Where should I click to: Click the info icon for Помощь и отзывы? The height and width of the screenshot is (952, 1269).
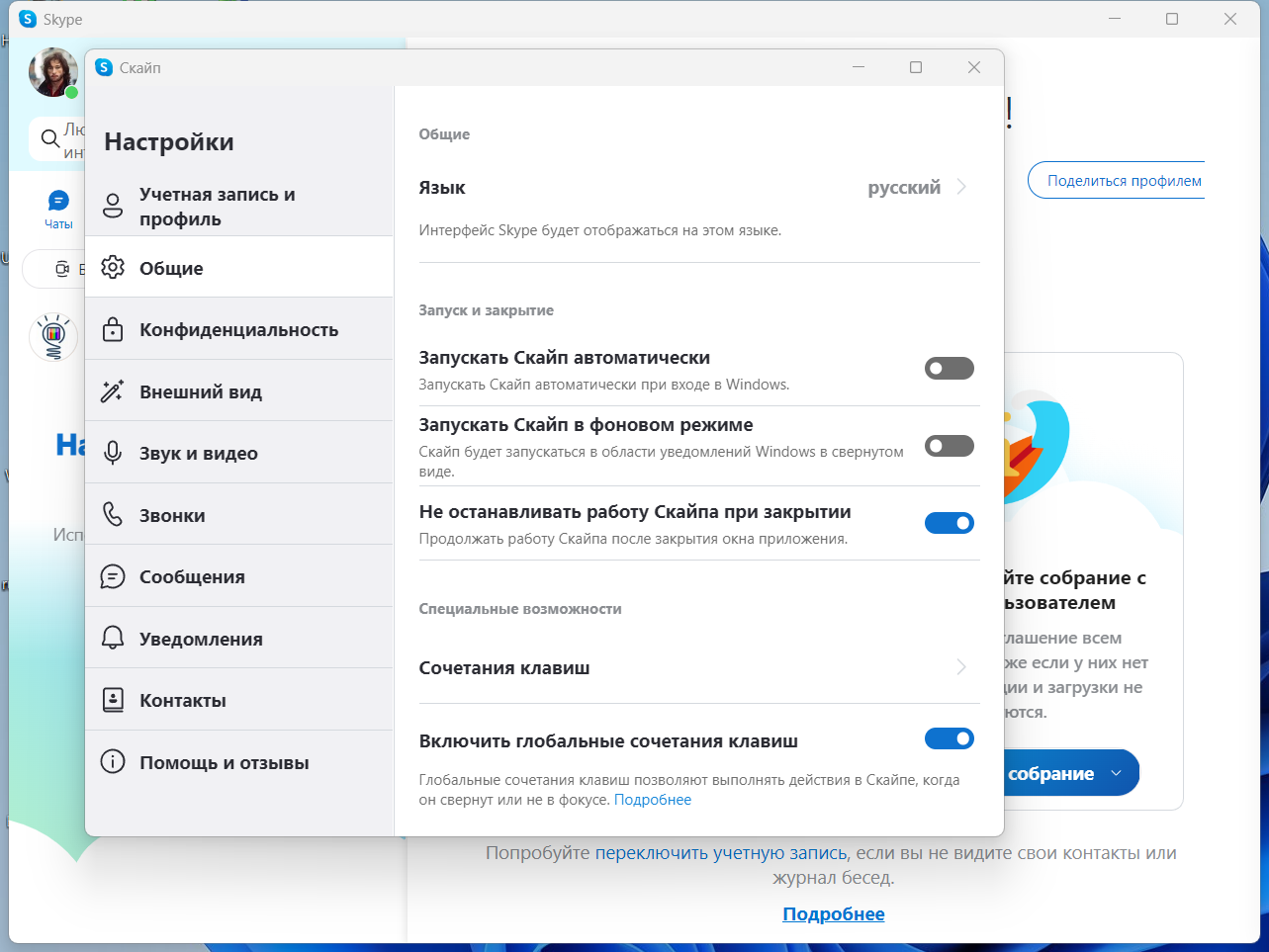click(x=113, y=762)
